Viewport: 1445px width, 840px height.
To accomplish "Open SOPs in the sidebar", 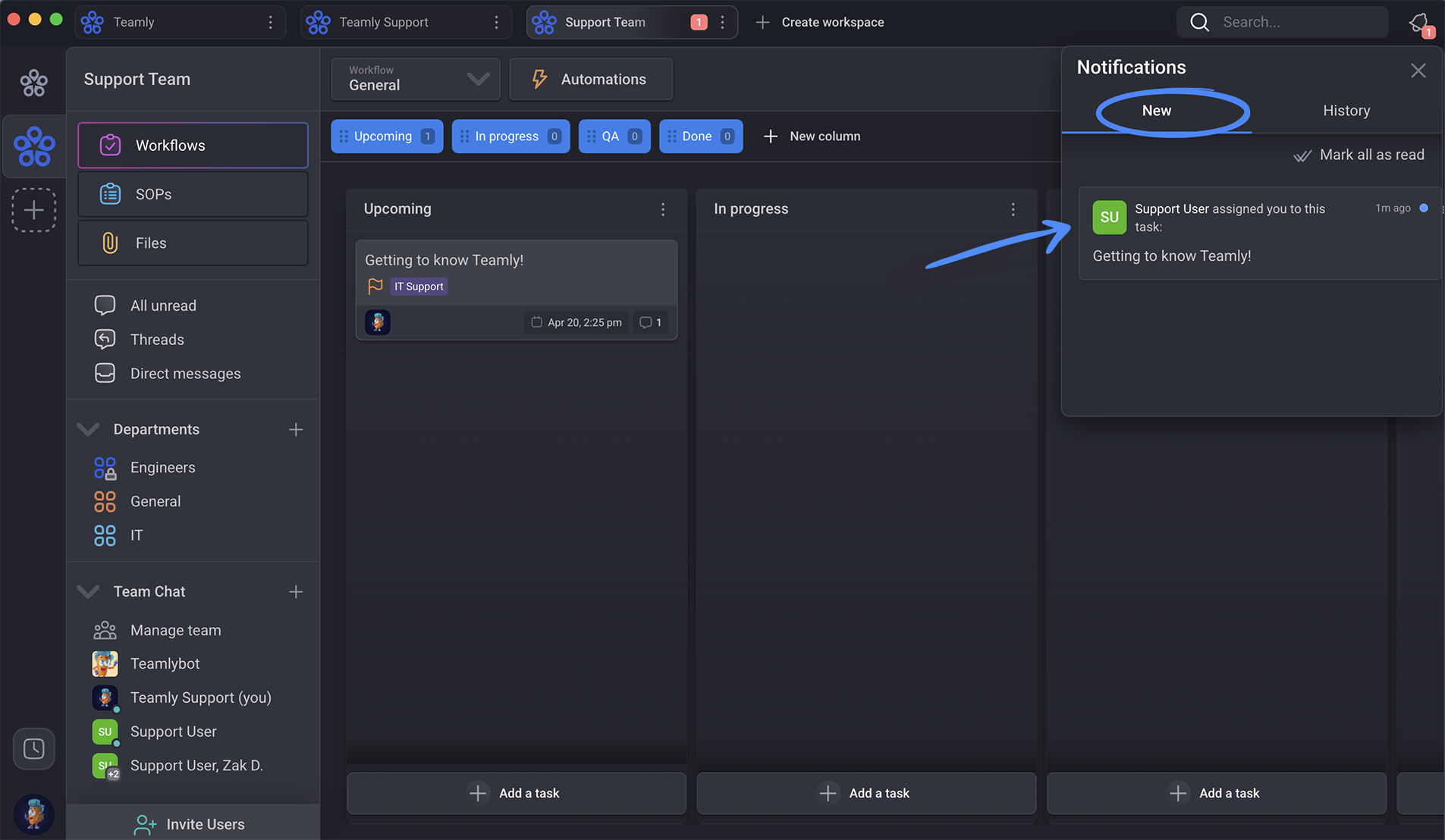I will 193,194.
